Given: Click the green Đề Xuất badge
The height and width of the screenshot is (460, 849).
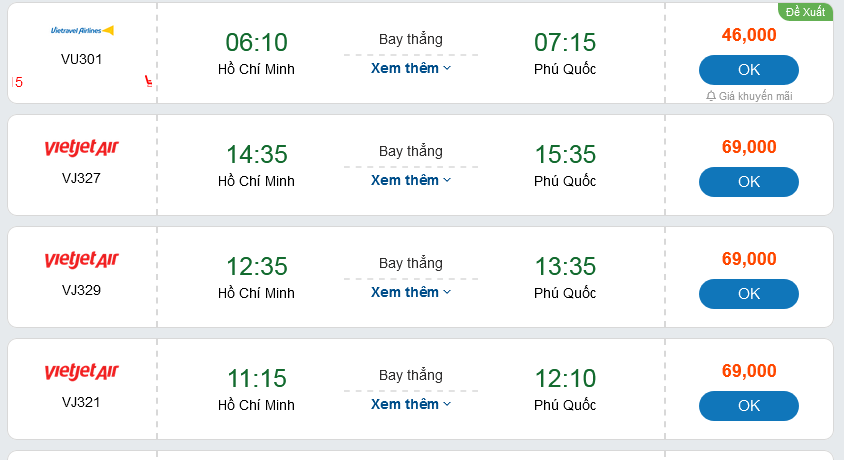Looking at the screenshot, I should [805, 12].
